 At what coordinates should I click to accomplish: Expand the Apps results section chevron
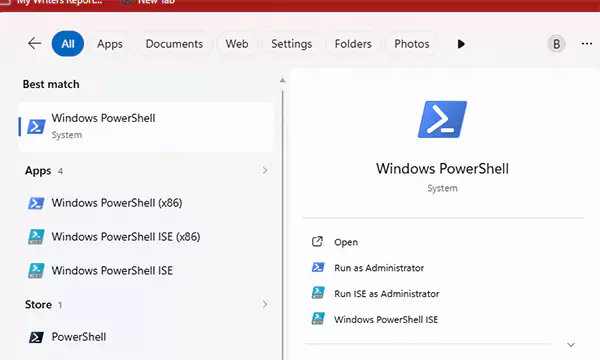coord(264,171)
